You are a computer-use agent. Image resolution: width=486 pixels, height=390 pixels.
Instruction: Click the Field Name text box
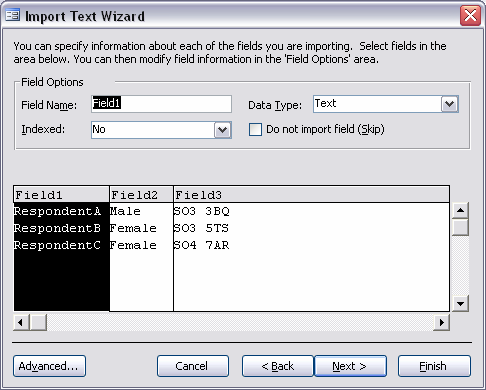click(x=161, y=104)
